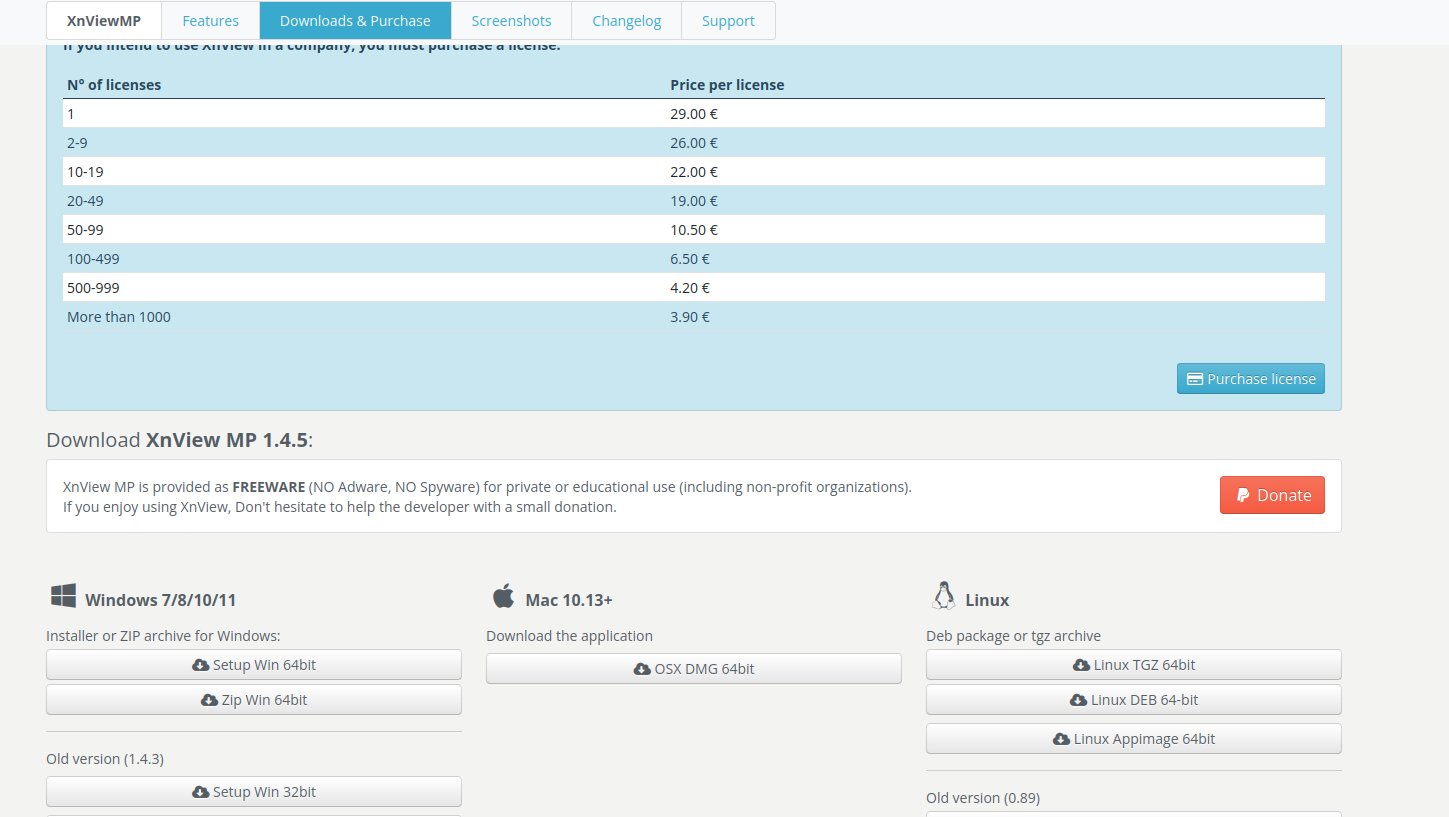Viewport: 1449px width, 817px height.
Task: Download Setup Win 64bit installer
Action: (x=254, y=665)
